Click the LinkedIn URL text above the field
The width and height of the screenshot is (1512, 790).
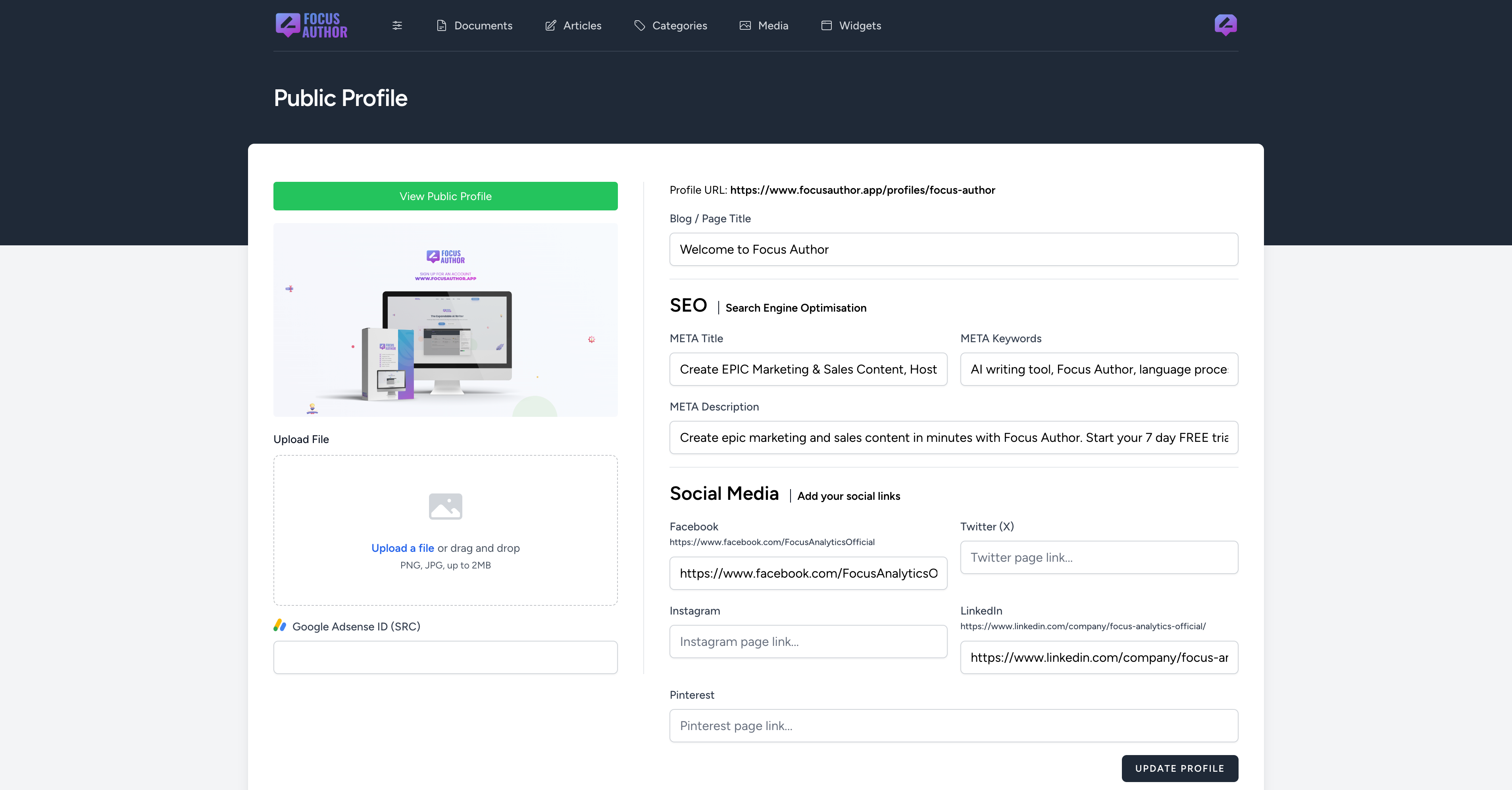[x=1083, y=626]
